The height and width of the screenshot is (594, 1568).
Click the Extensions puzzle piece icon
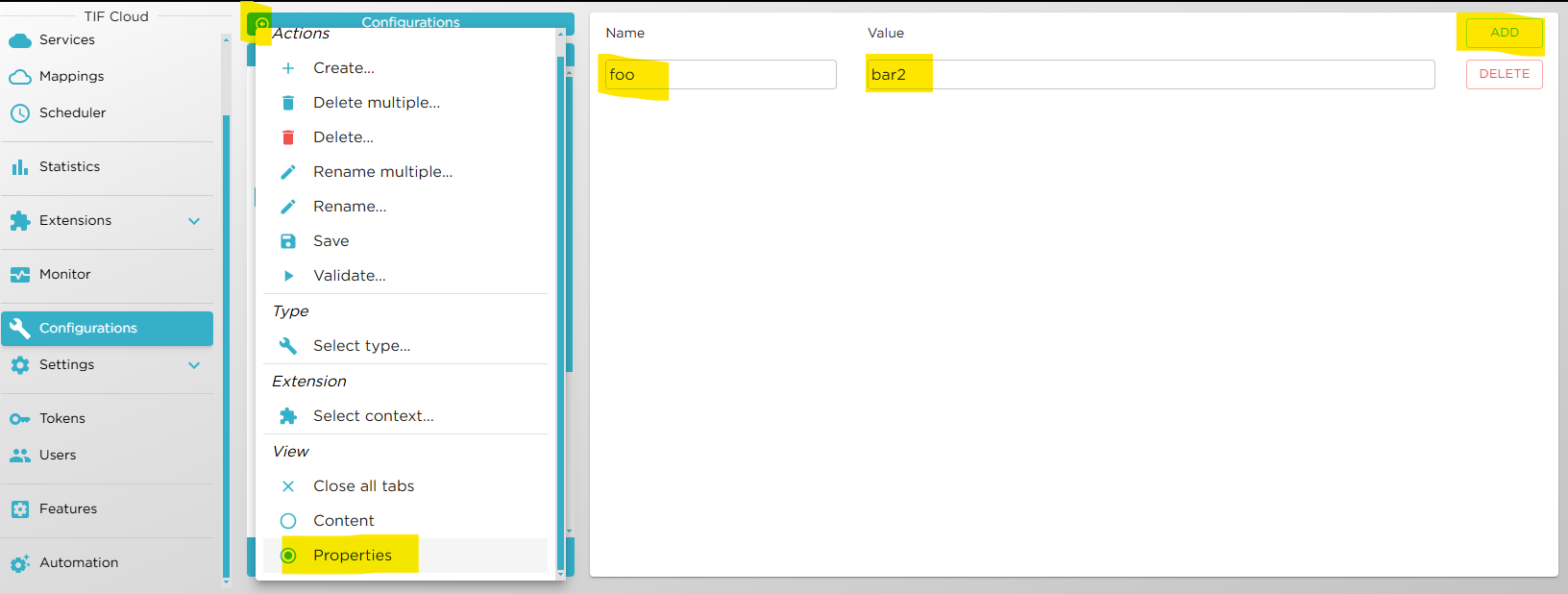click(x=20, y=221)
